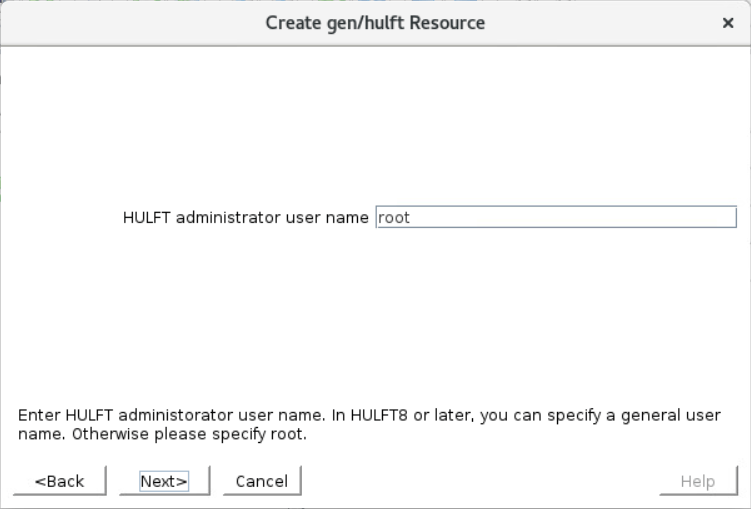Advance the wizard with Next>
Screen dimensions: 751x509
point(164,481)
